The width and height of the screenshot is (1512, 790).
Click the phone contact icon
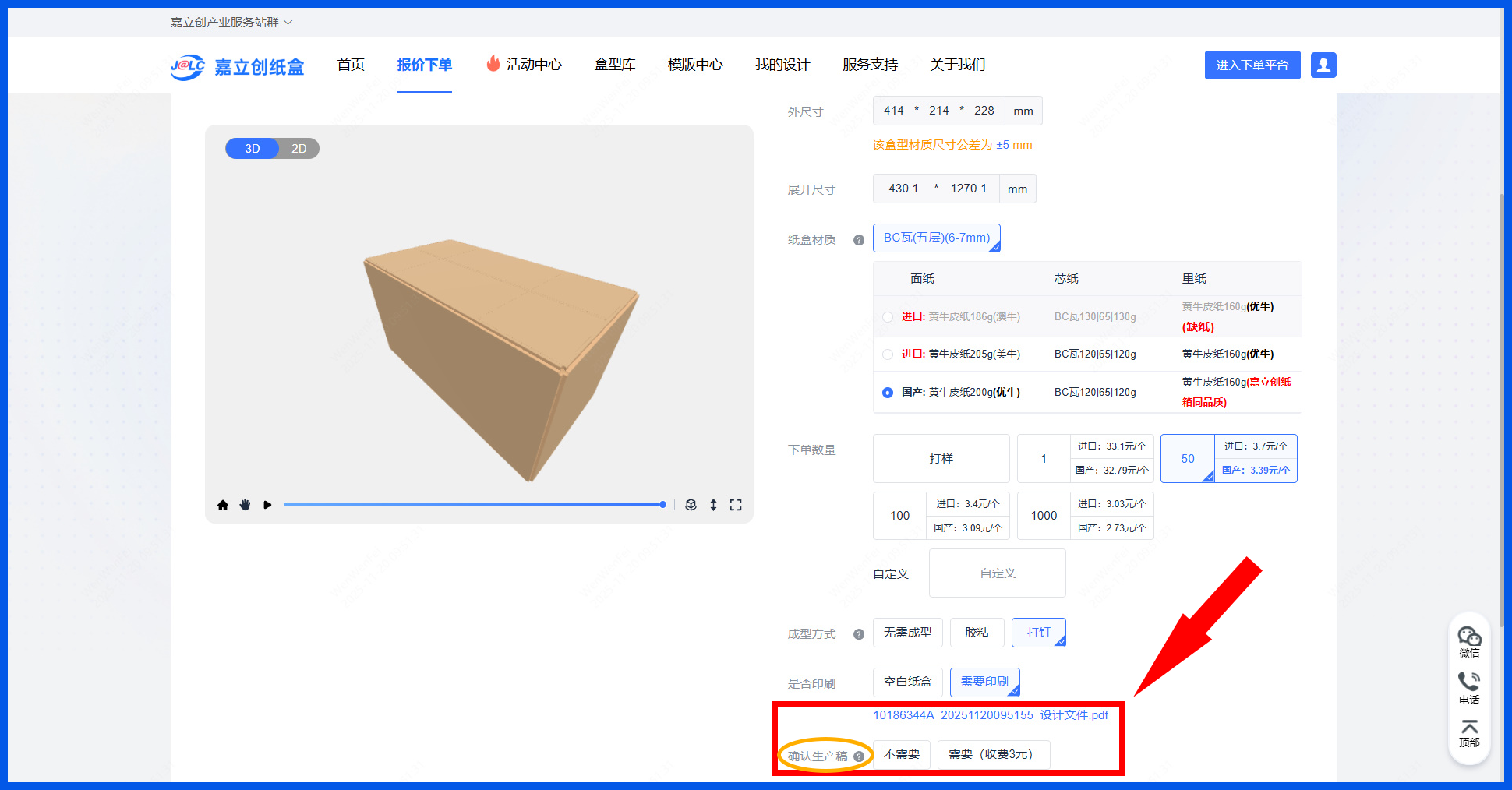coord(1469,687)
